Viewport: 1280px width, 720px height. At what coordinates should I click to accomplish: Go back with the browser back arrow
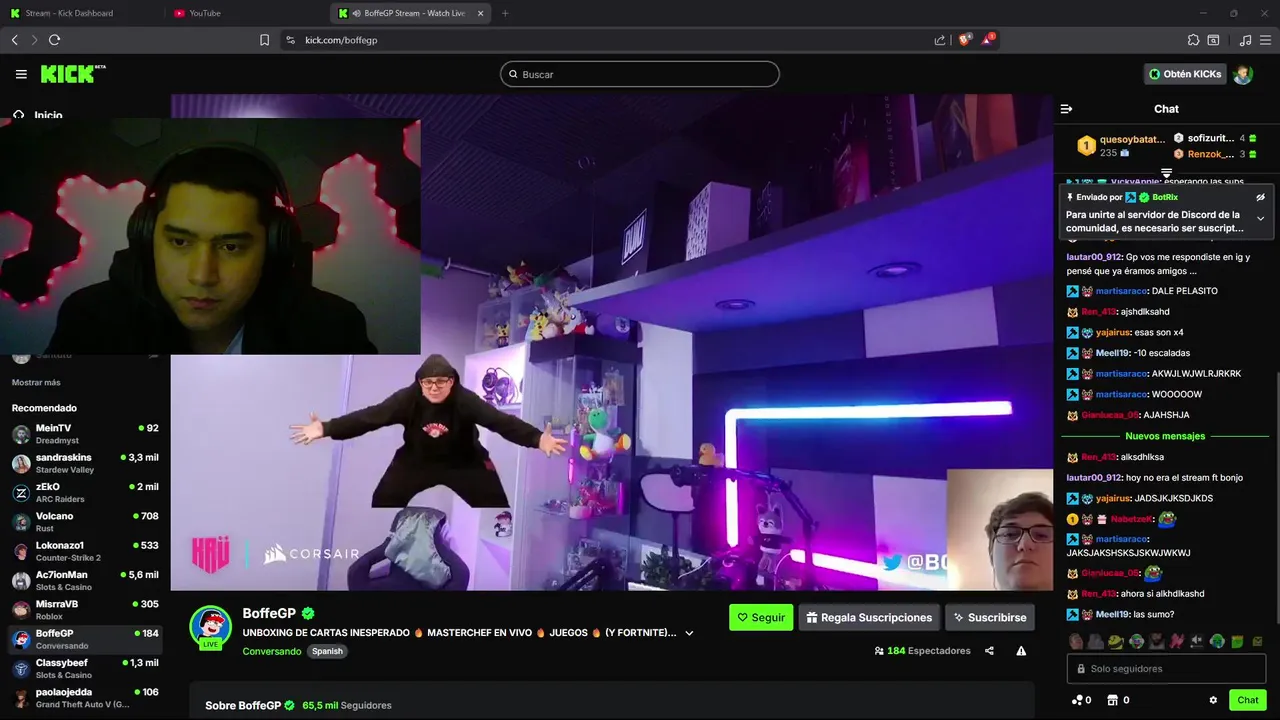14,40
